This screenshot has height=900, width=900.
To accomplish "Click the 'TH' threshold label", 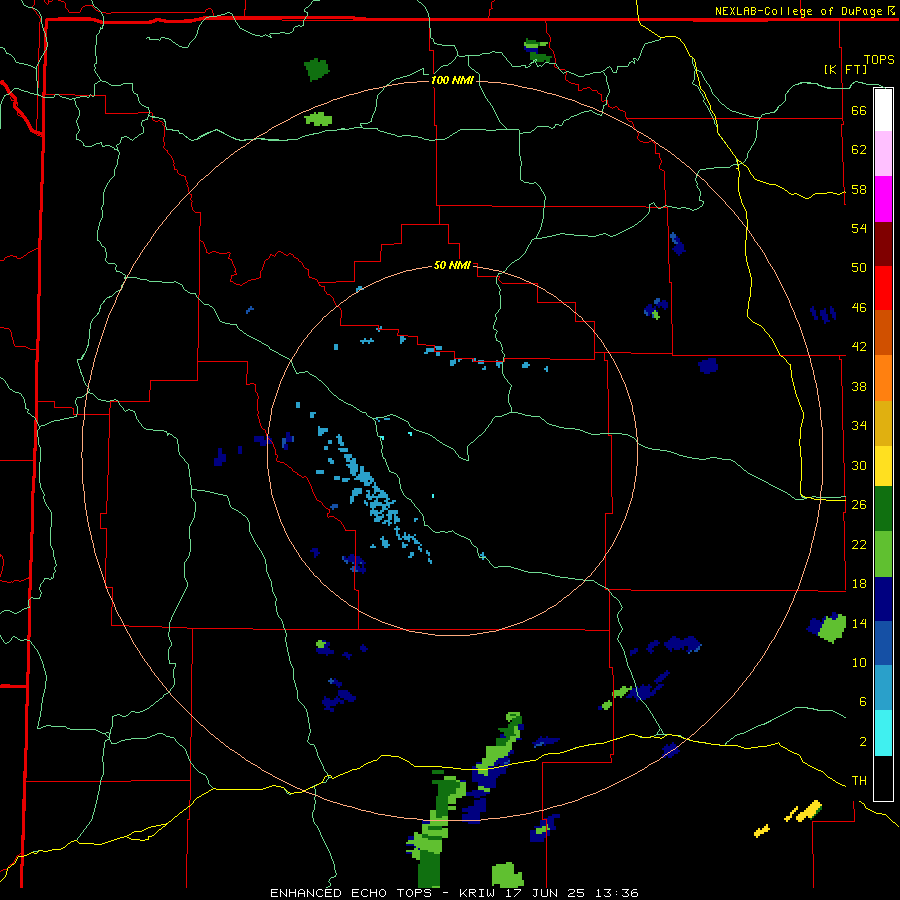I will [859, 781].
